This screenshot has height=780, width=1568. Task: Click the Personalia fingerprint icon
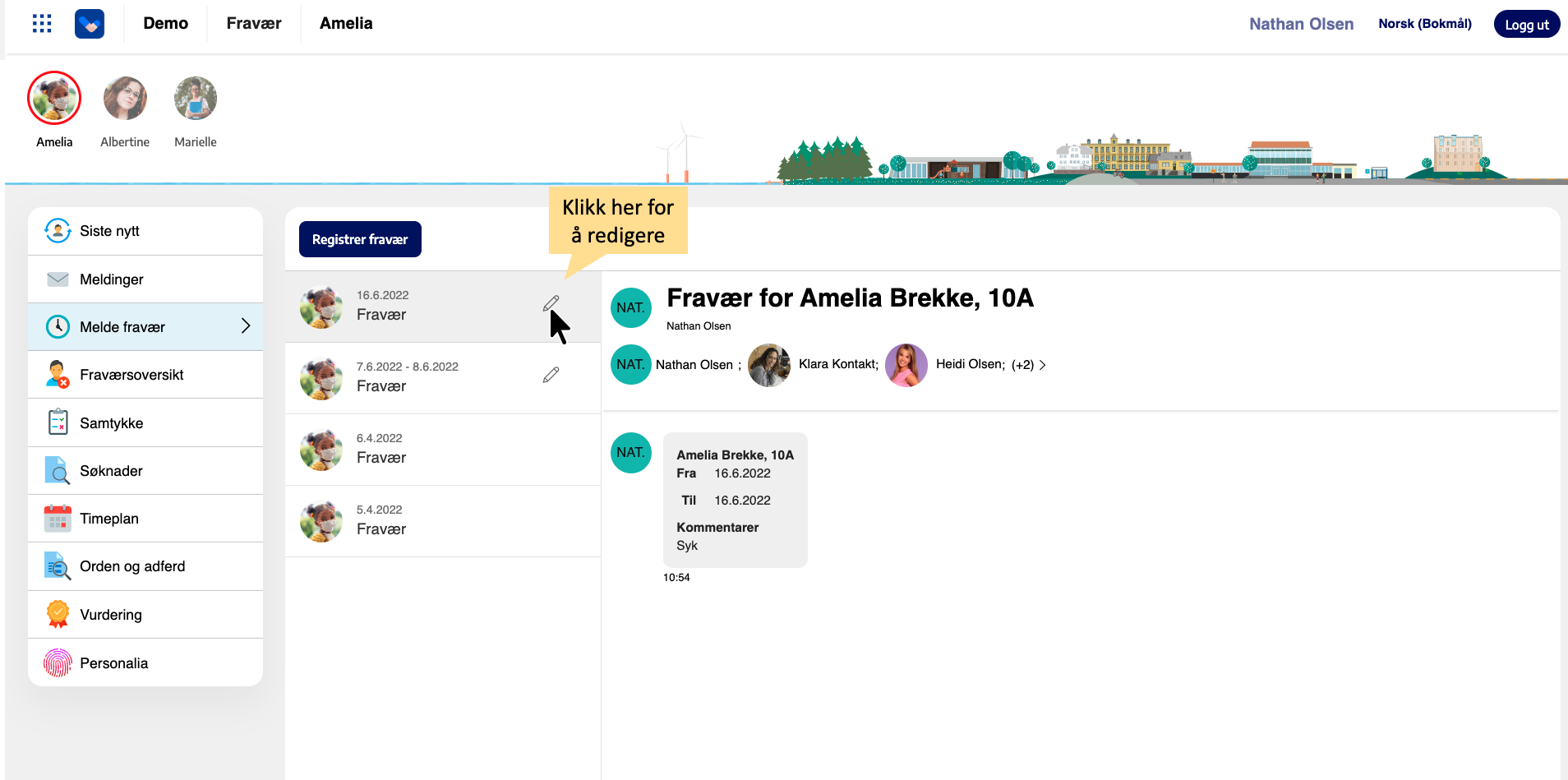pyautogui.click(x=58, y=663)
